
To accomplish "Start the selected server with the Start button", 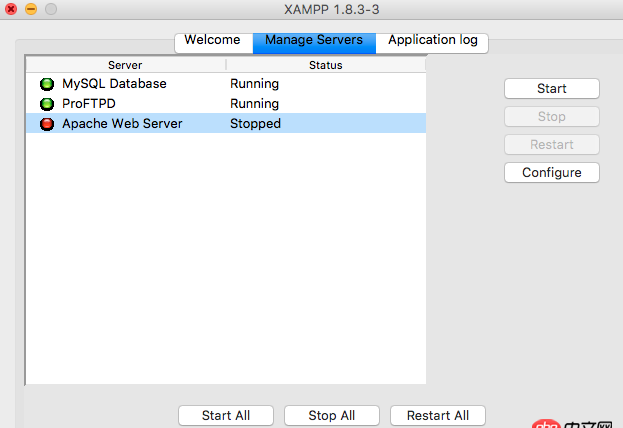I will tap(551, 89).
